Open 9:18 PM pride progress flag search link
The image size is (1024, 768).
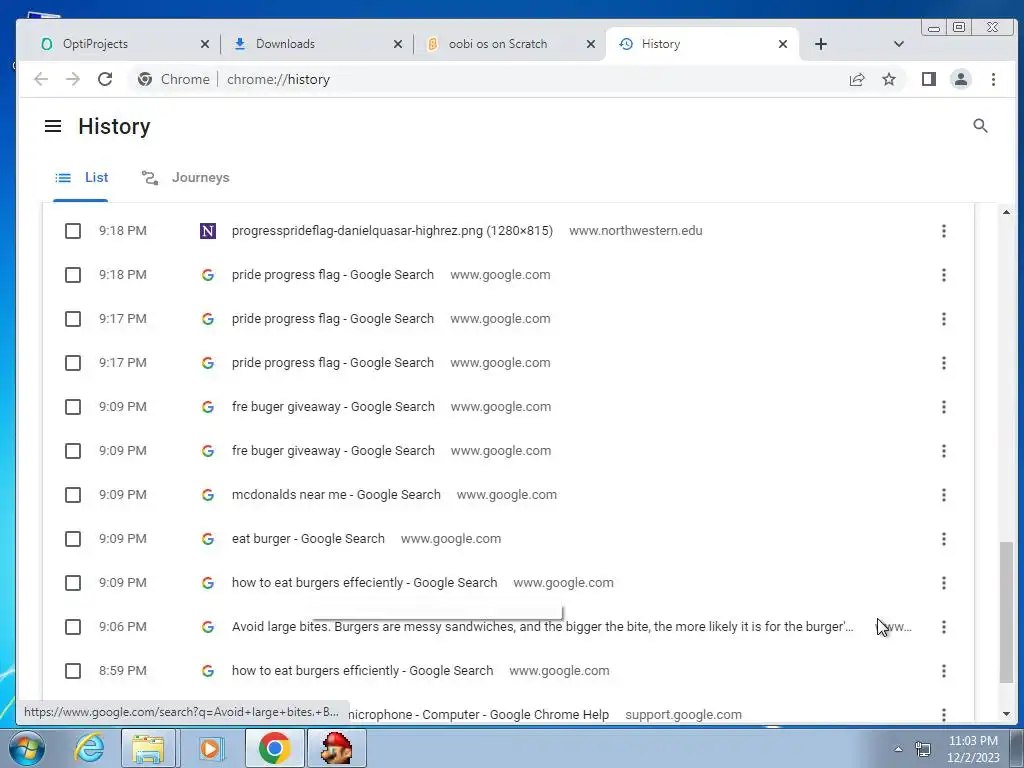pos(332,275)
